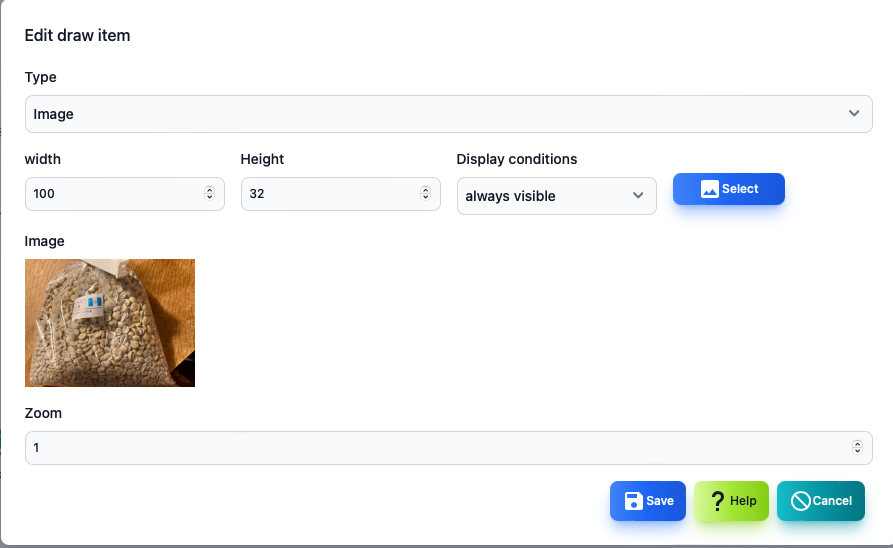The image size is (893, 548).
Task: Click the floppy disk icon on Save
Action: click(x=633, y=501)
